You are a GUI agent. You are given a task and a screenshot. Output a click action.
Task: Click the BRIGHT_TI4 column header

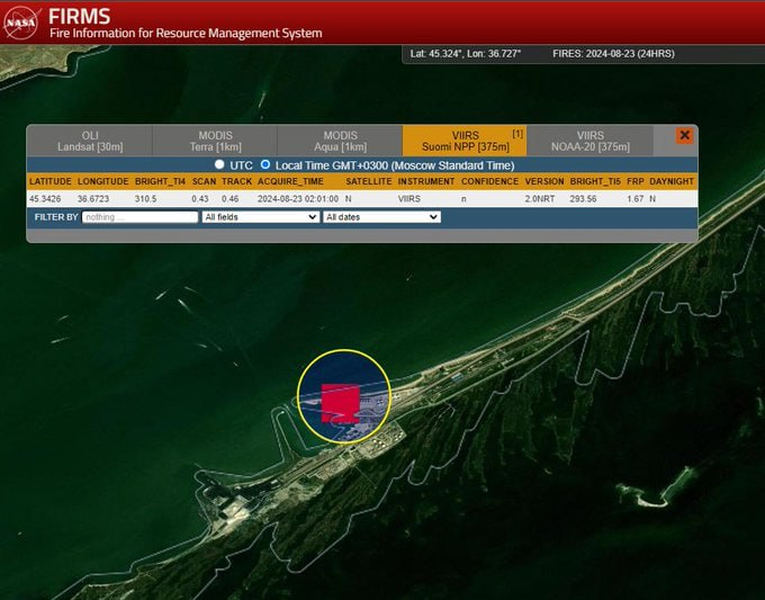160,182
